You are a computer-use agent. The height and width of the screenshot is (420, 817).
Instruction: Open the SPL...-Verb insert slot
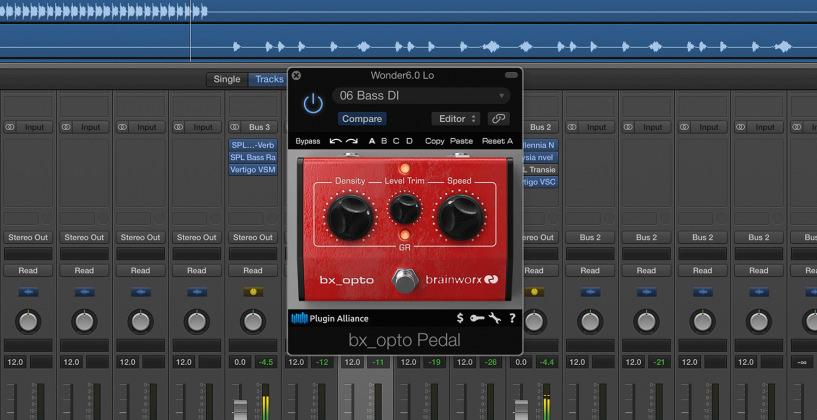click(253, 145)
